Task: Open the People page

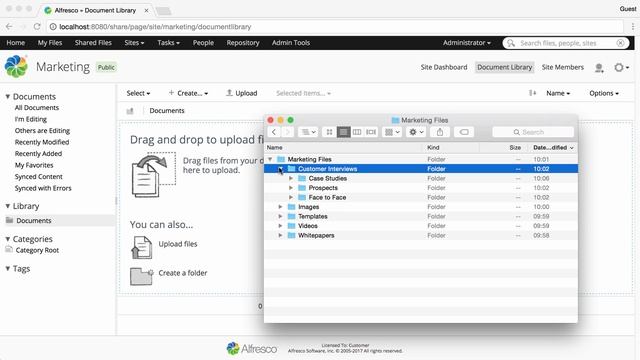Action: coord(203,42)
